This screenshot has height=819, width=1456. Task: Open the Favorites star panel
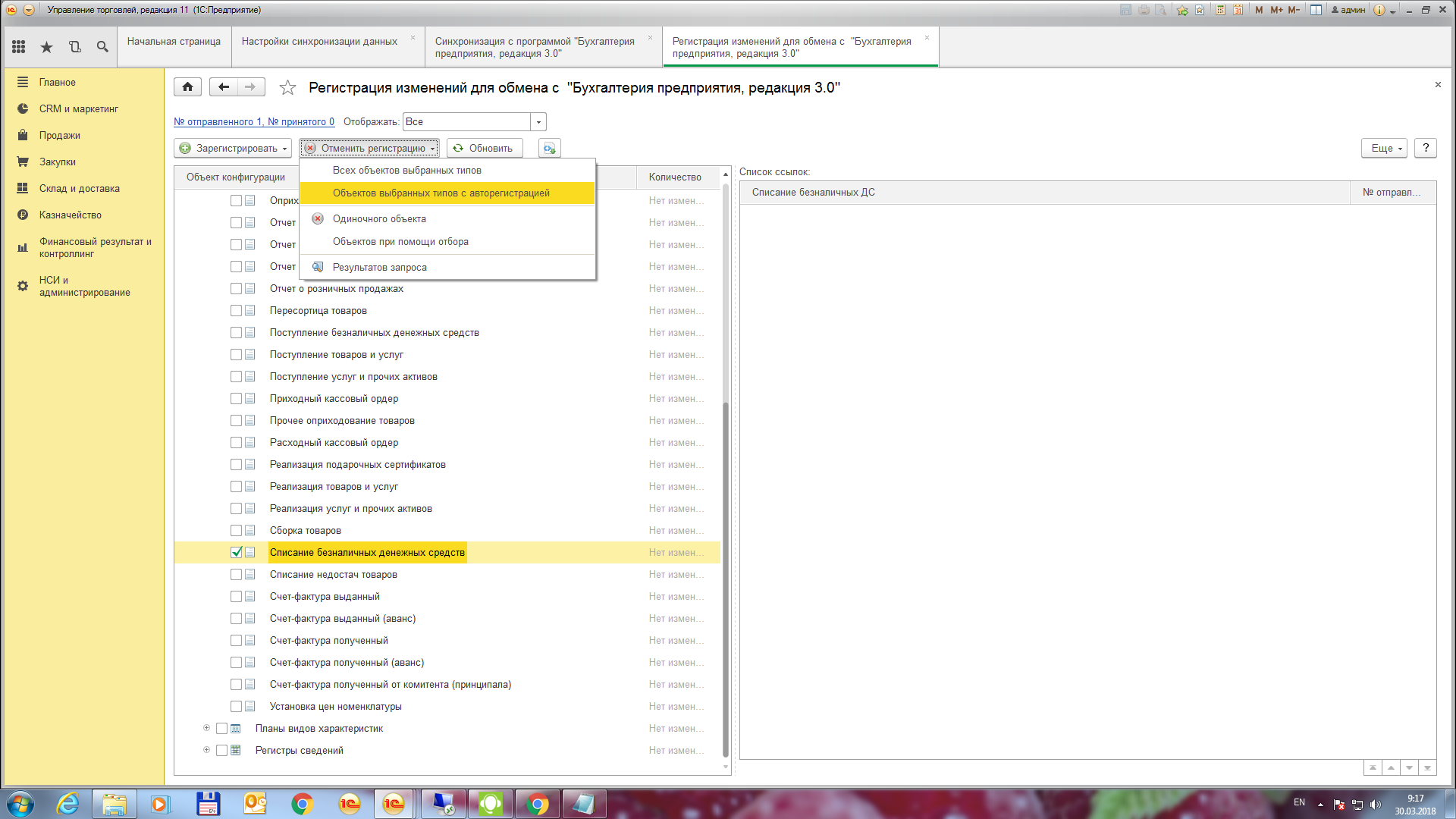[47, 47]
